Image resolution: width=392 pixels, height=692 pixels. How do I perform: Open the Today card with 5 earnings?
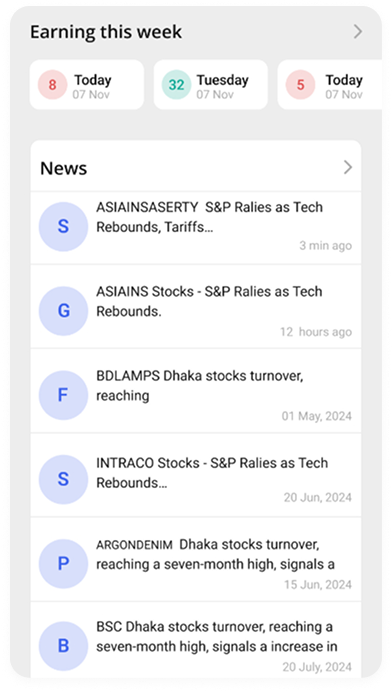tap(330, 85)
